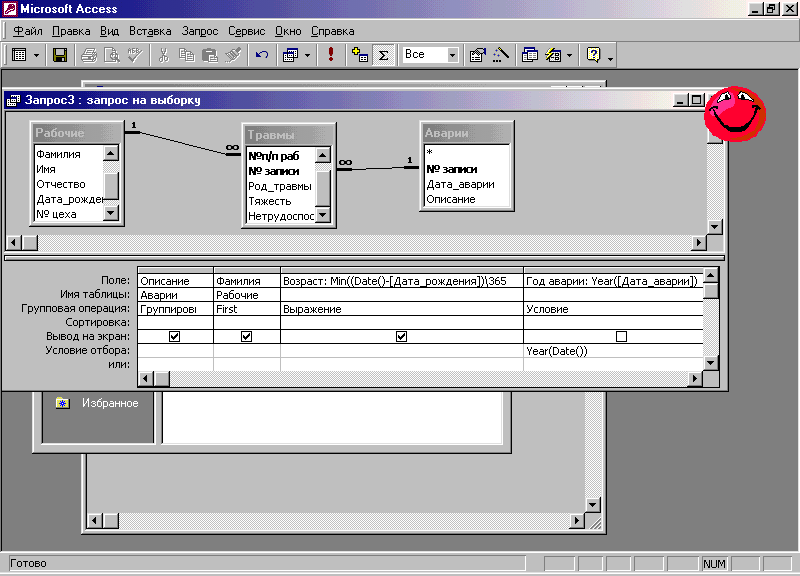The width and height of the screenshot is (800, 576).
Task: Click the Database Window icon
Action: [x=530, y=55]
